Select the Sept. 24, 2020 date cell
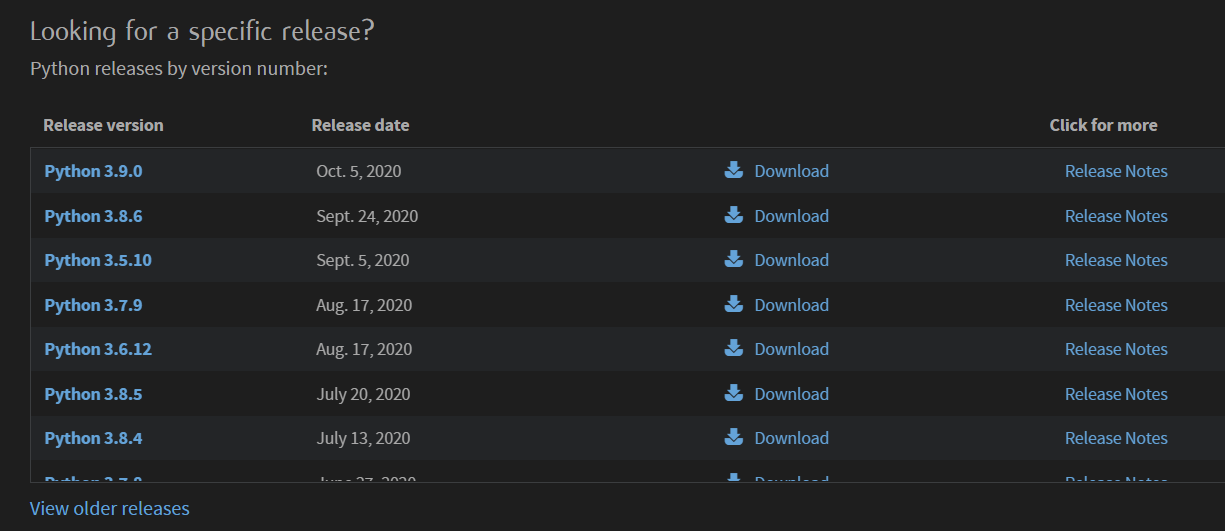 click(367, 216)
